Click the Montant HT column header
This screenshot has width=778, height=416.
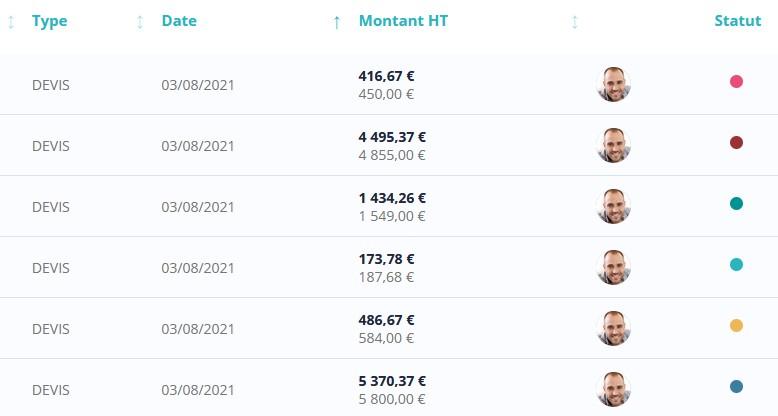[403, 21]
